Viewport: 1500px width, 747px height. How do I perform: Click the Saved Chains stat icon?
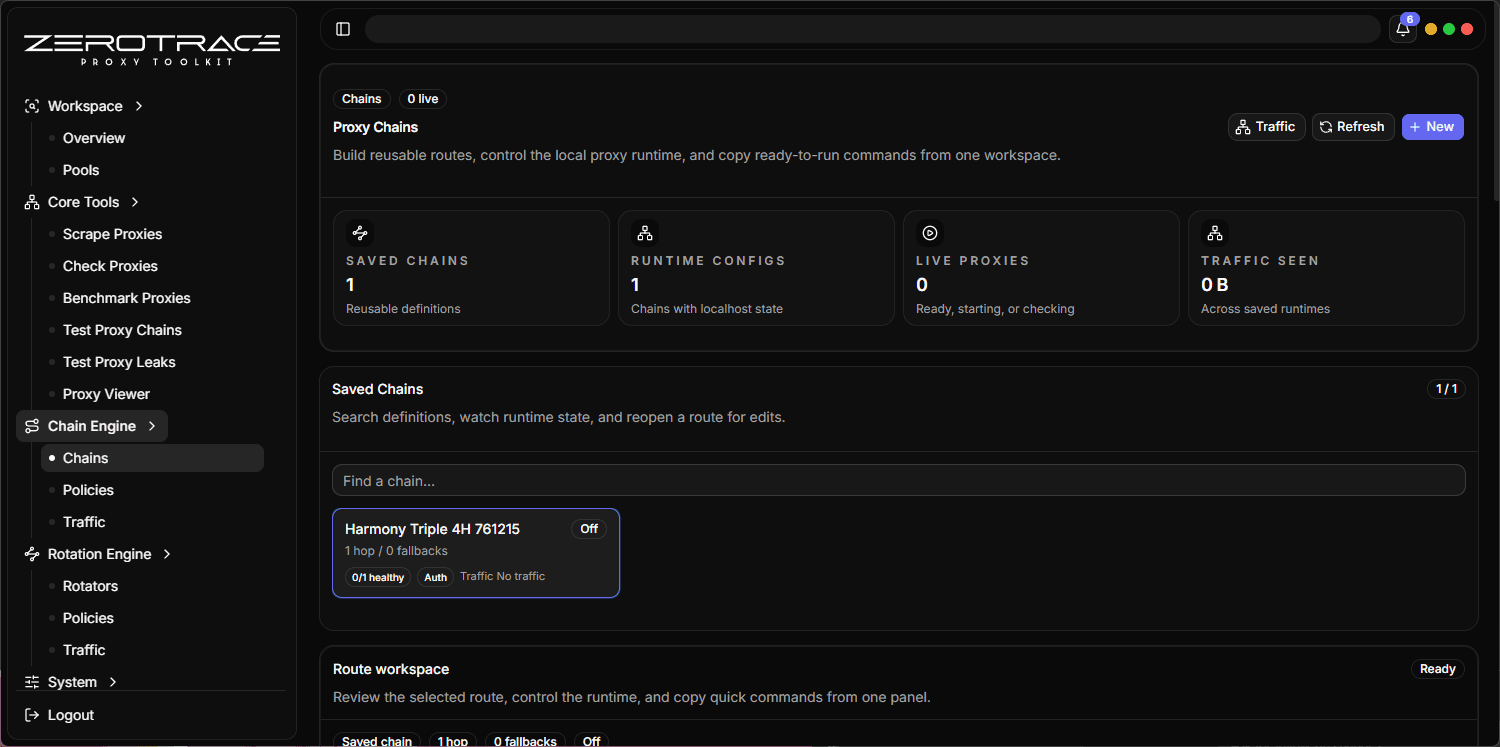tap(360, 233)
